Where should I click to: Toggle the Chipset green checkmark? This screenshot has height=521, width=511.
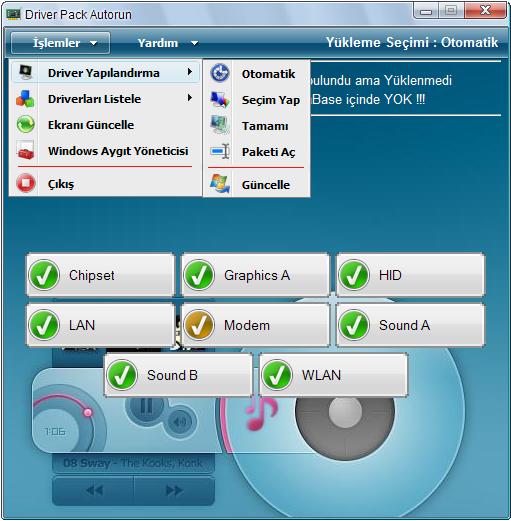[x=44, y=275]
